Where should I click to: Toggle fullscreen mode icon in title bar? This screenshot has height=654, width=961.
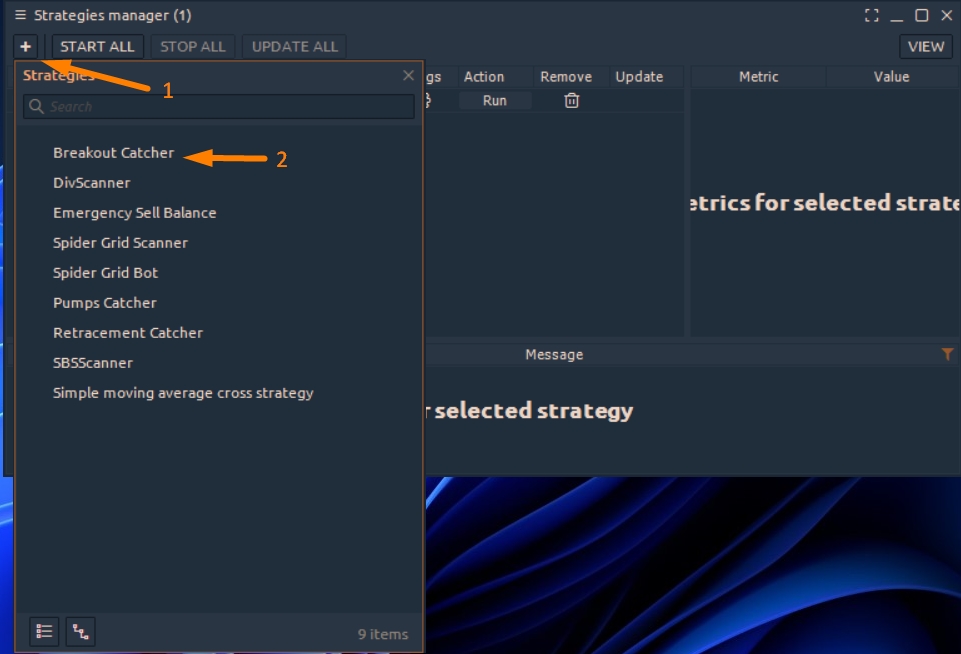pos(871,15)
